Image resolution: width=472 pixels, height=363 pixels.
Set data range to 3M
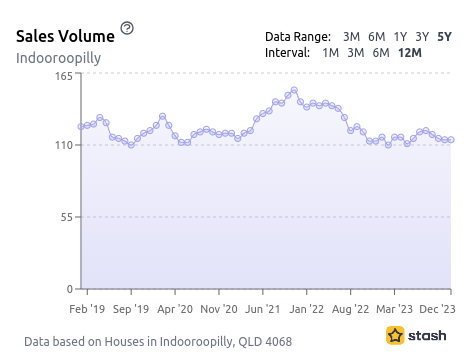[x=351, y=37]
